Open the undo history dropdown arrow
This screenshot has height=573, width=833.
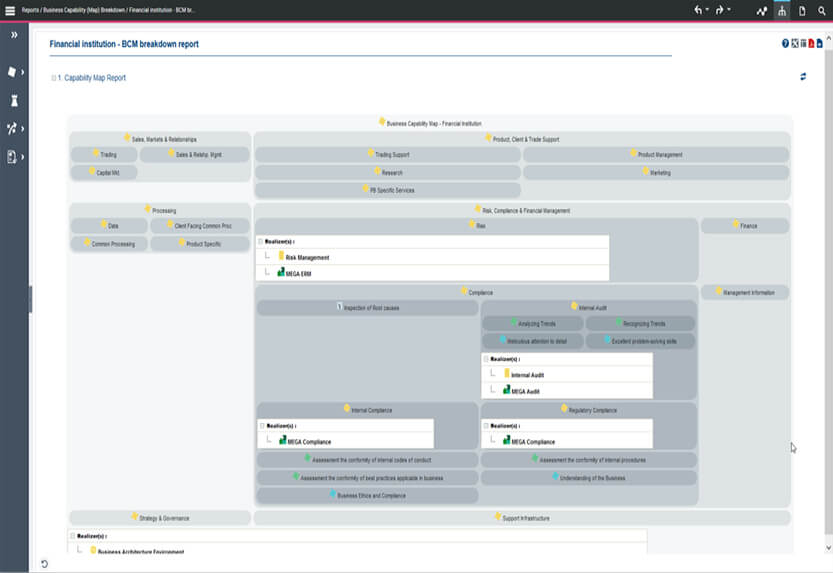(707, 10)
